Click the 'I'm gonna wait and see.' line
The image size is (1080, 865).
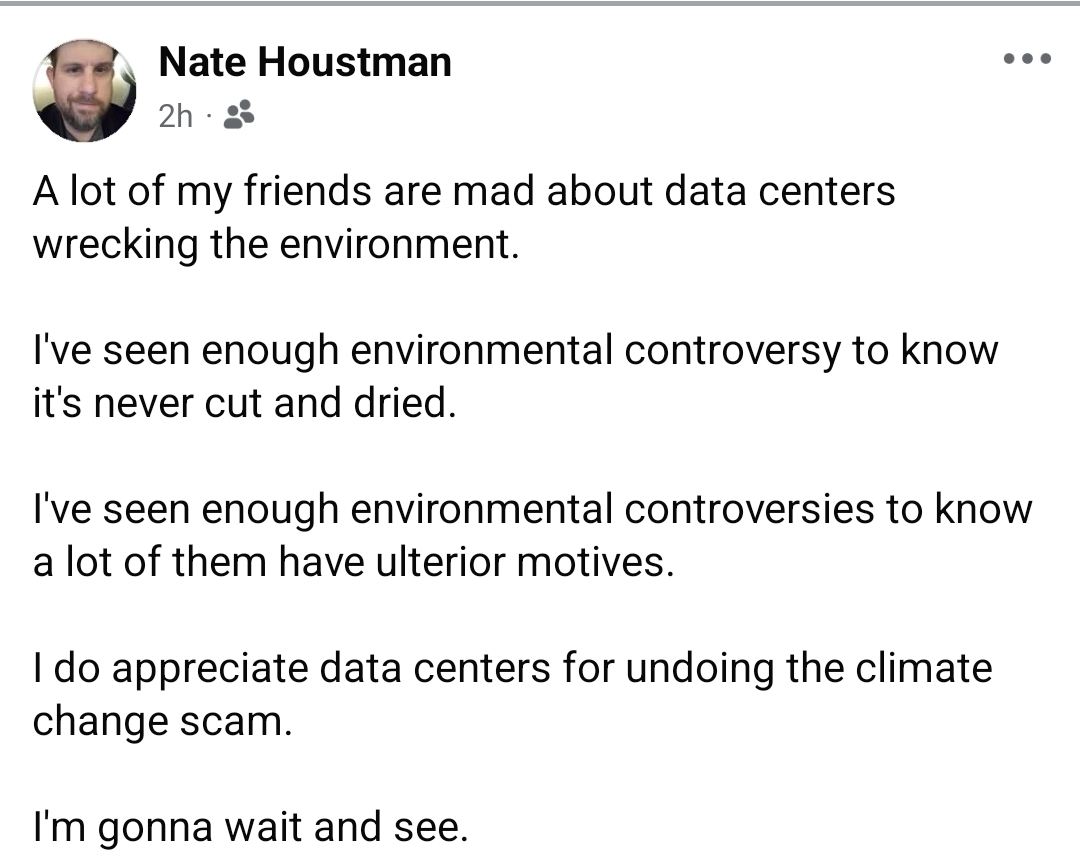[x=251, y=827]
